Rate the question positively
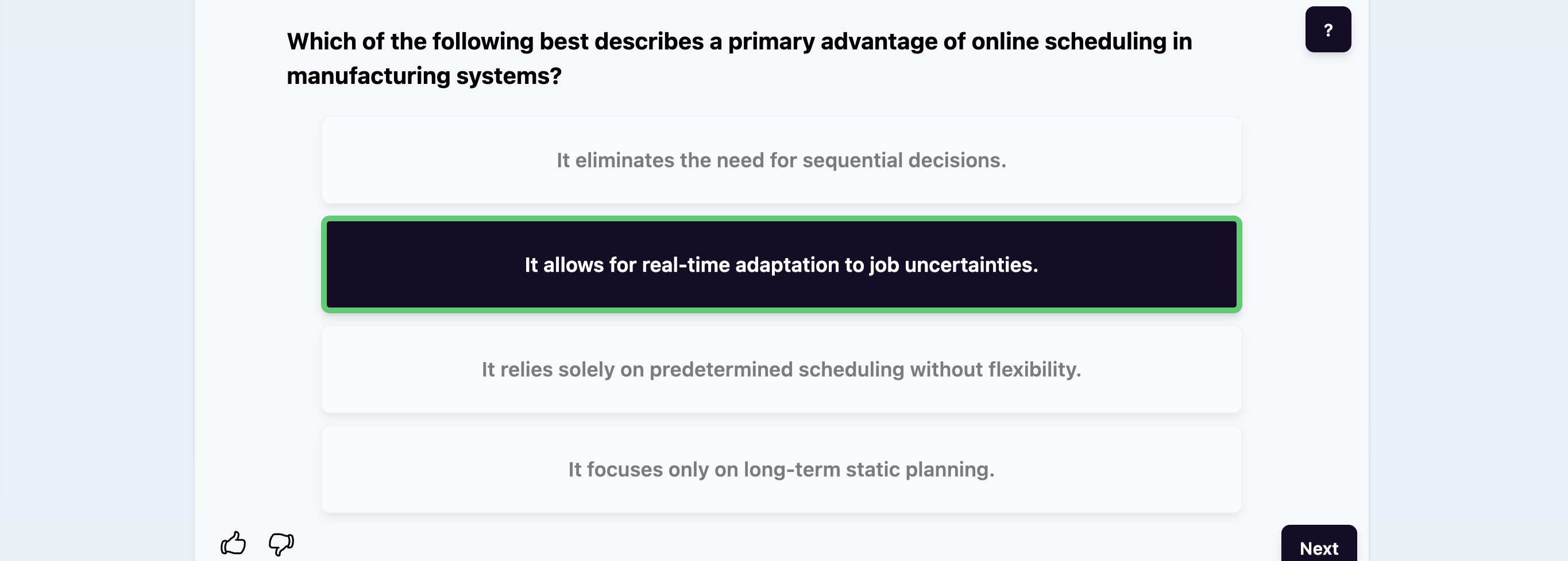 pyautogui.click(x=233, y=543)
